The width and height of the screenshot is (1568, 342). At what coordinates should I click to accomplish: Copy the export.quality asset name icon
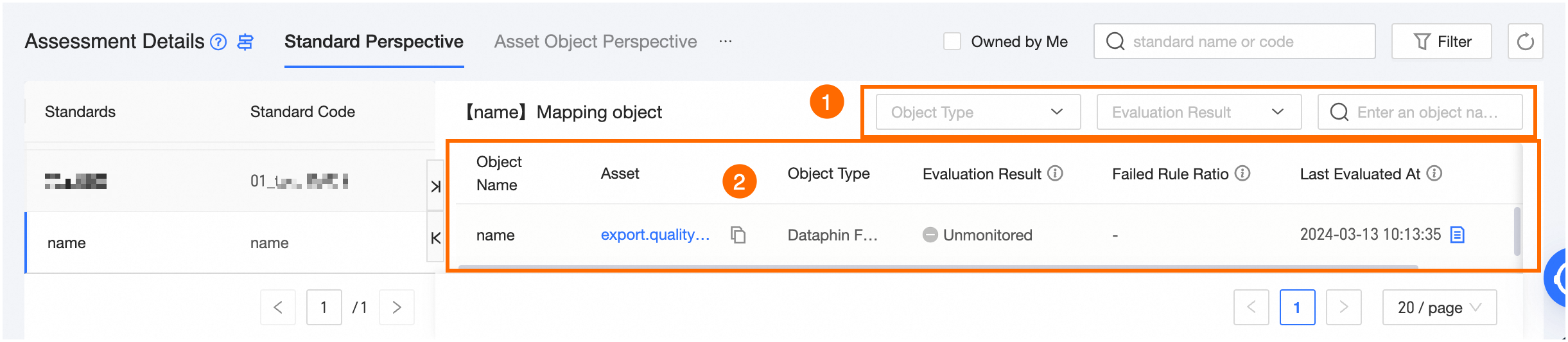tap(738, 235)
